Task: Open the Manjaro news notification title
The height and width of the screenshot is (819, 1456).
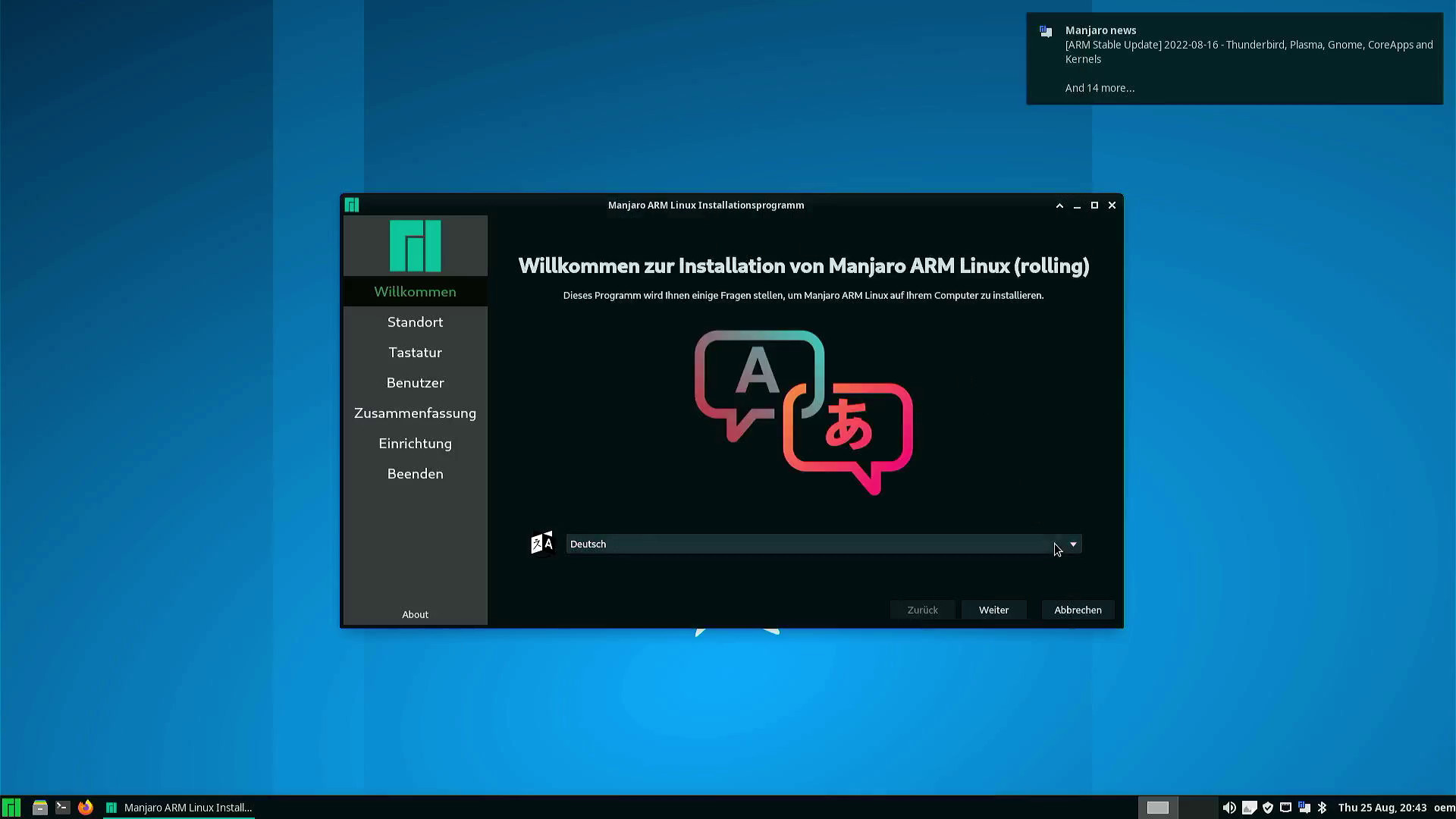Action: click(x=1100, y=30)
